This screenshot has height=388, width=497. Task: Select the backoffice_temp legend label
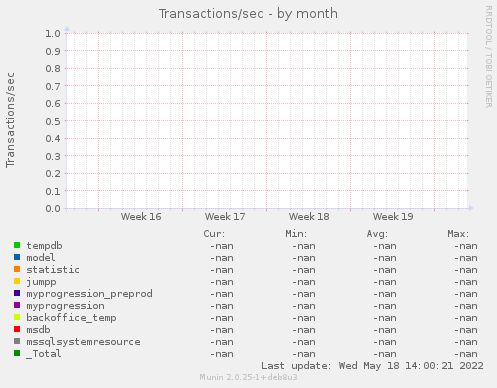tap(71, 318)
